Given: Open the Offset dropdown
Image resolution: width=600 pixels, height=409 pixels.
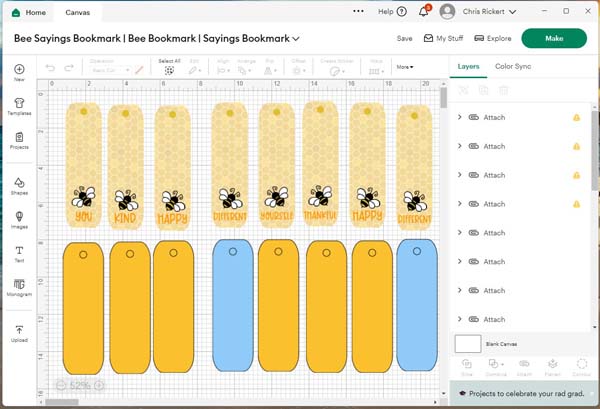Looking at the screenshot, I should pos(298,70).
